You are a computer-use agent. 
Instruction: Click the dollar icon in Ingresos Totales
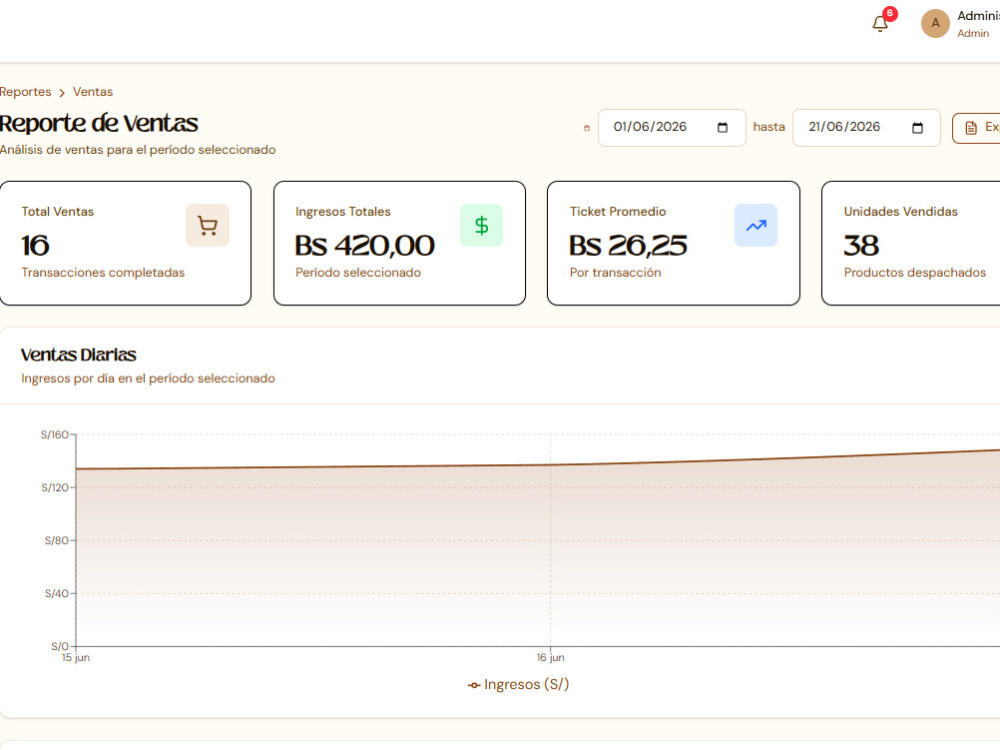482,225
